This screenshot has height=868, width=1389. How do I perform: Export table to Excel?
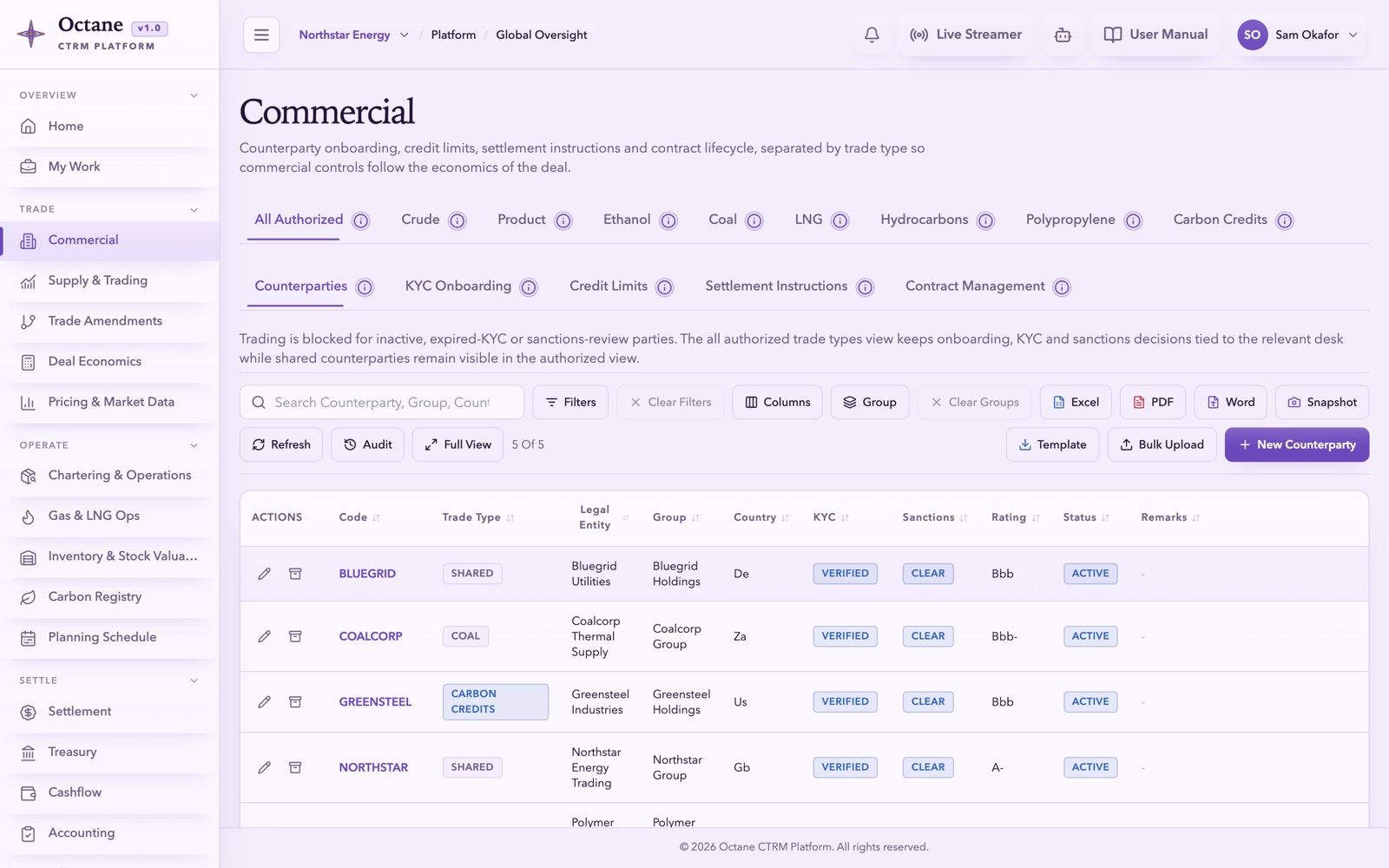[x=1076, y=402]
